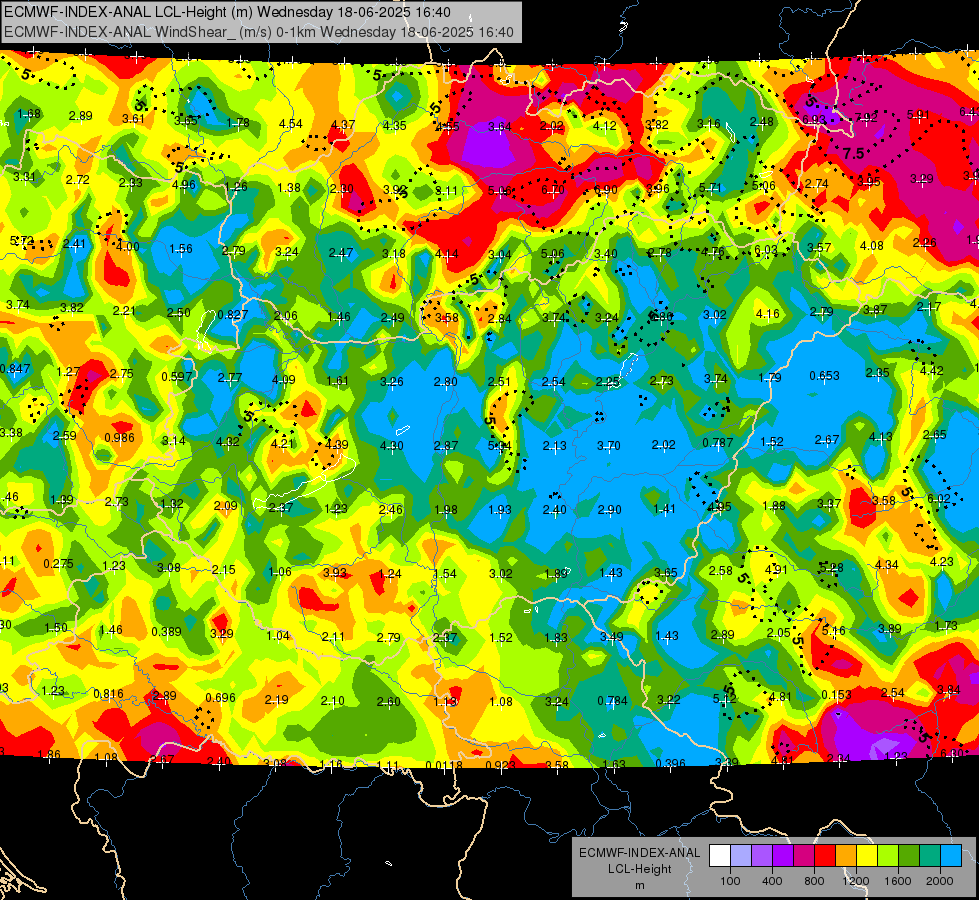Choose the red swatch in the legend

point(825,856)
